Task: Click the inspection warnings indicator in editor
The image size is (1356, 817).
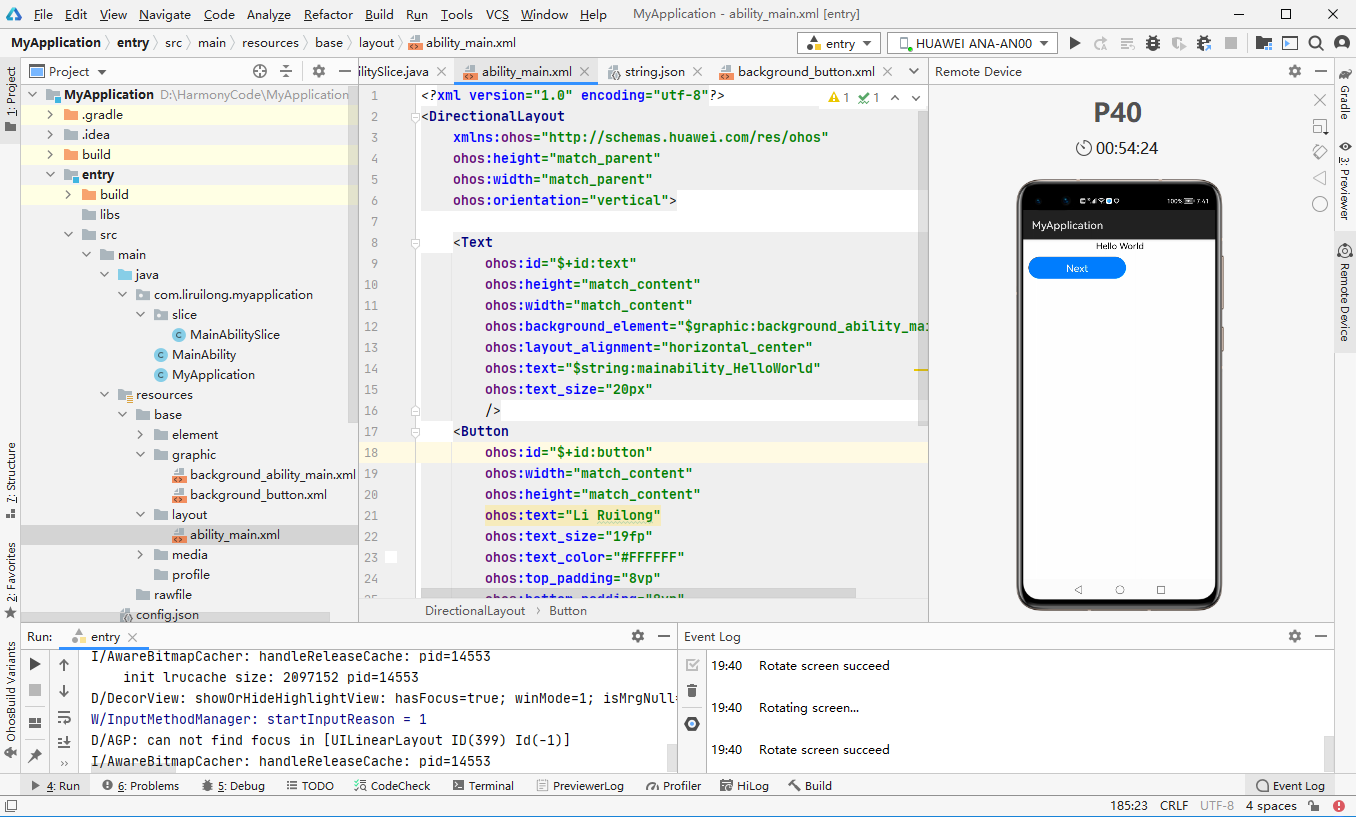Action: coord(853,97)
